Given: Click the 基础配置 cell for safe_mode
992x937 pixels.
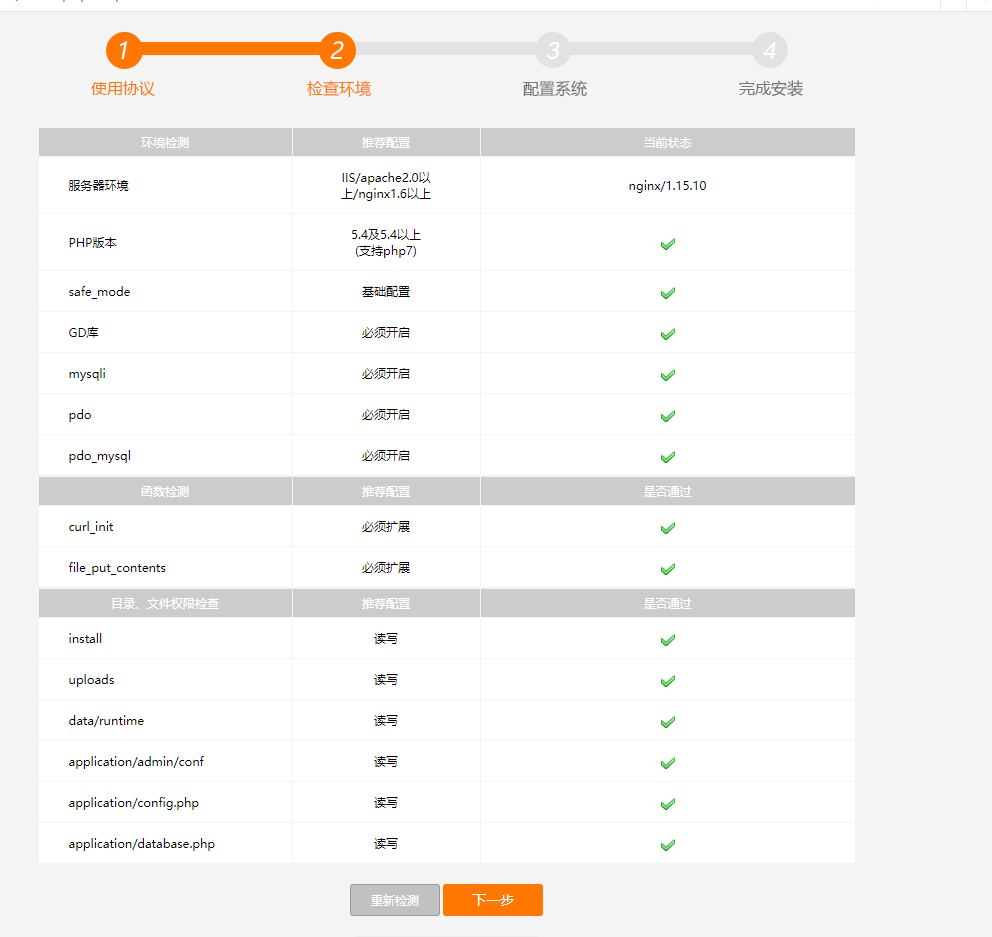Looking at the screenshot, I should pos(386,292).
